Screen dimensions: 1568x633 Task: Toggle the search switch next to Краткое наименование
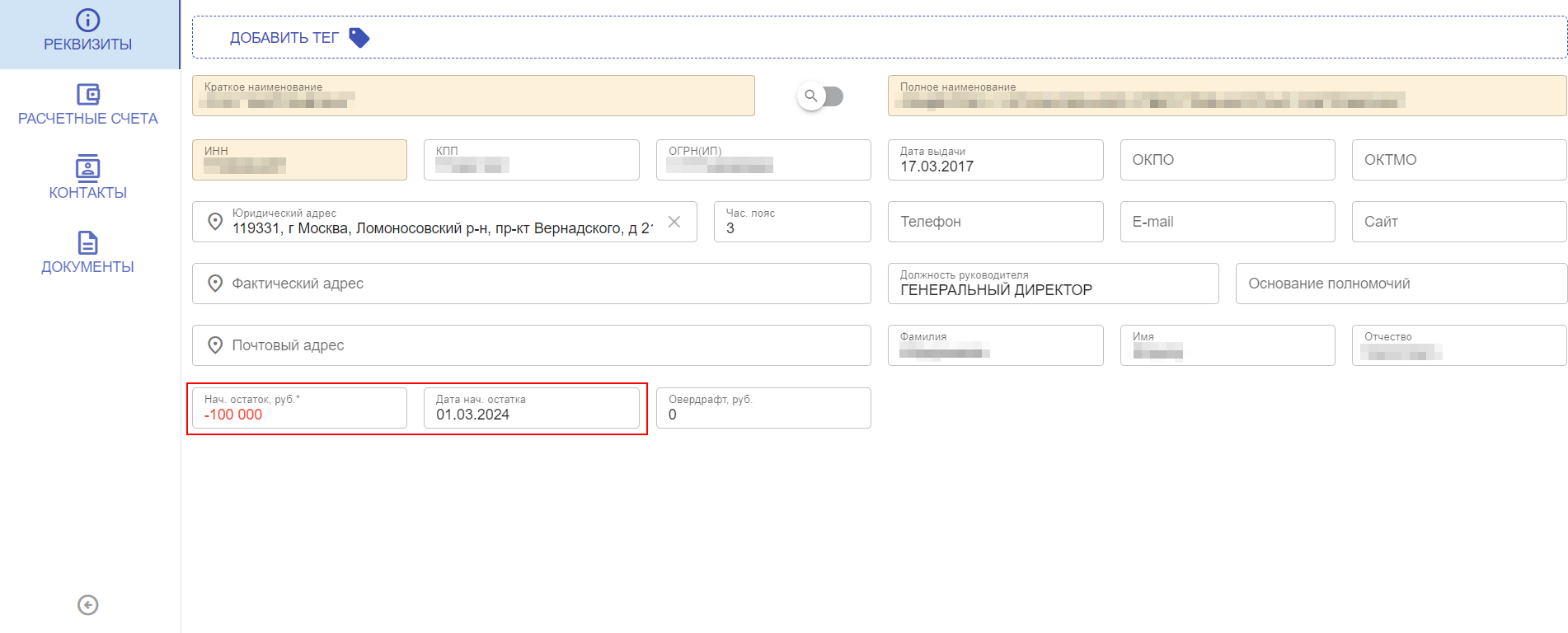pyautogui.click(x=821, y=96)
